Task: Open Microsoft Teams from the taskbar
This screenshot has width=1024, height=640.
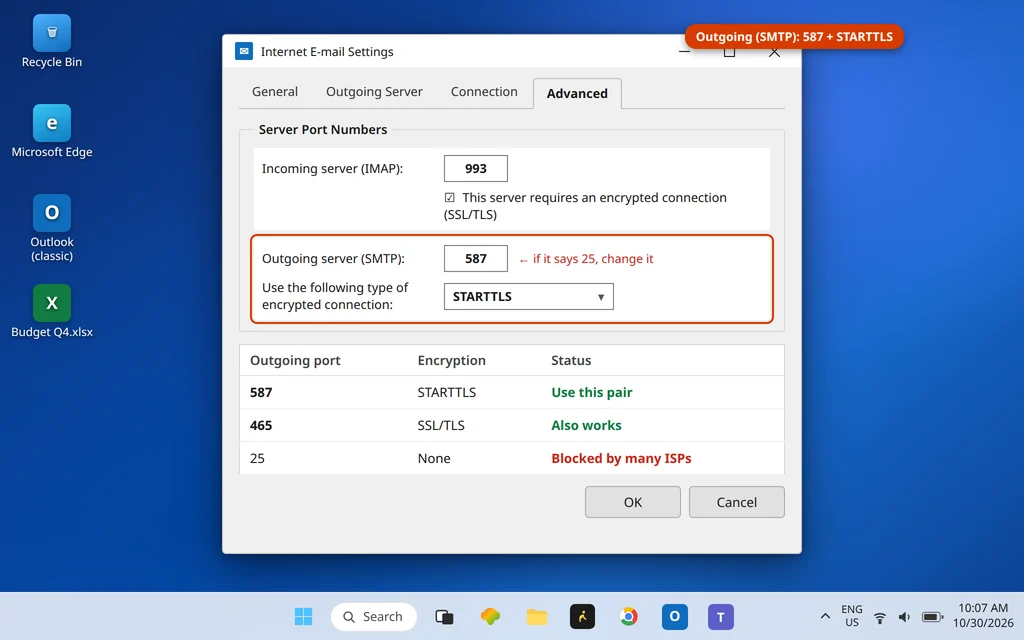Action: click(x=720, y=616)
